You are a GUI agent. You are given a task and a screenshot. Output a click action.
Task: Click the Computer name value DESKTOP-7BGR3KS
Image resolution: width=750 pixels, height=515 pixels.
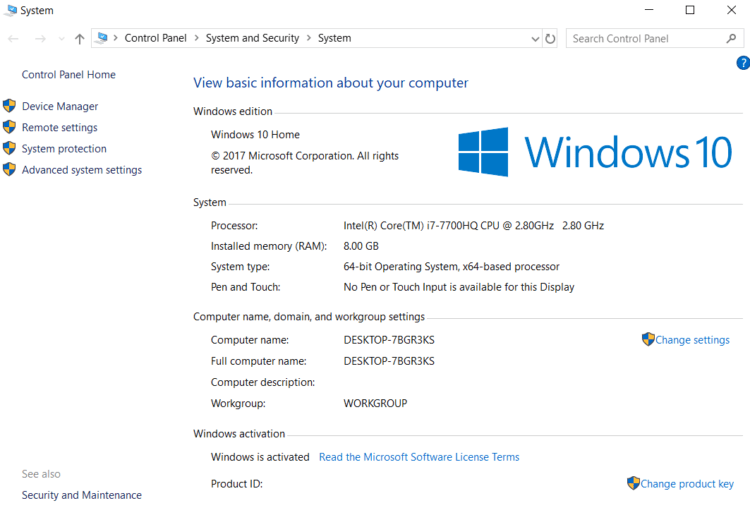(x=389, y=340)
